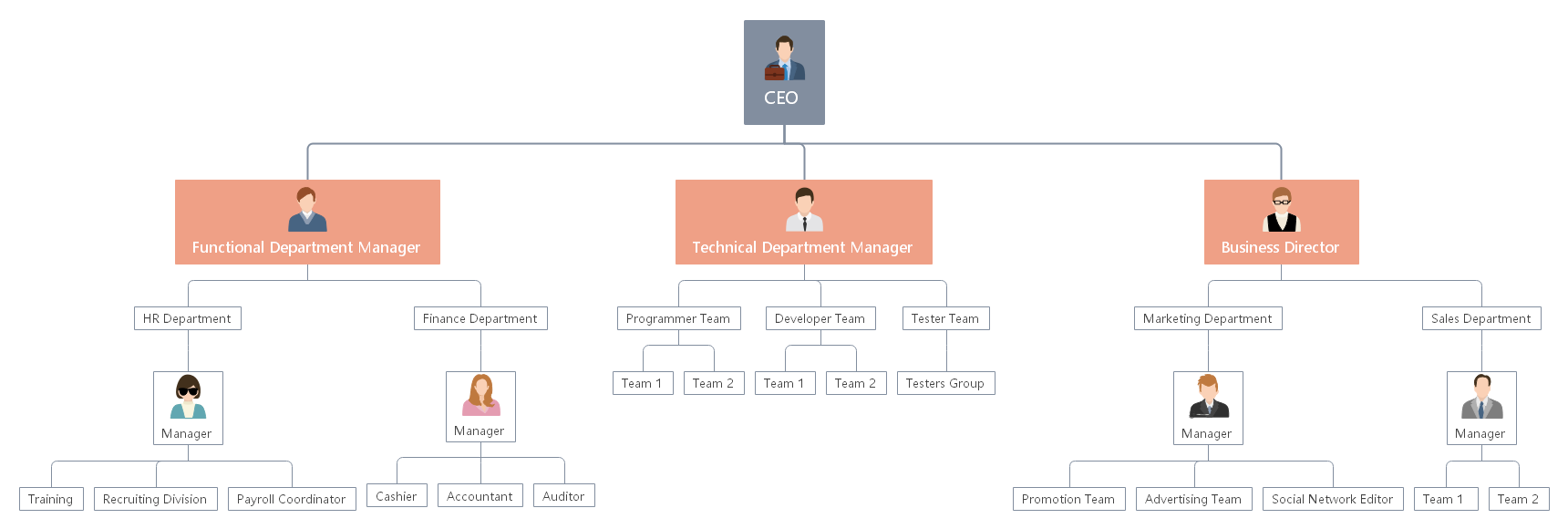Click Team 2 under Sales Department
The width and height of the screenshot is (1568, 529).
pyautogui.click(x=1518, y=499)
